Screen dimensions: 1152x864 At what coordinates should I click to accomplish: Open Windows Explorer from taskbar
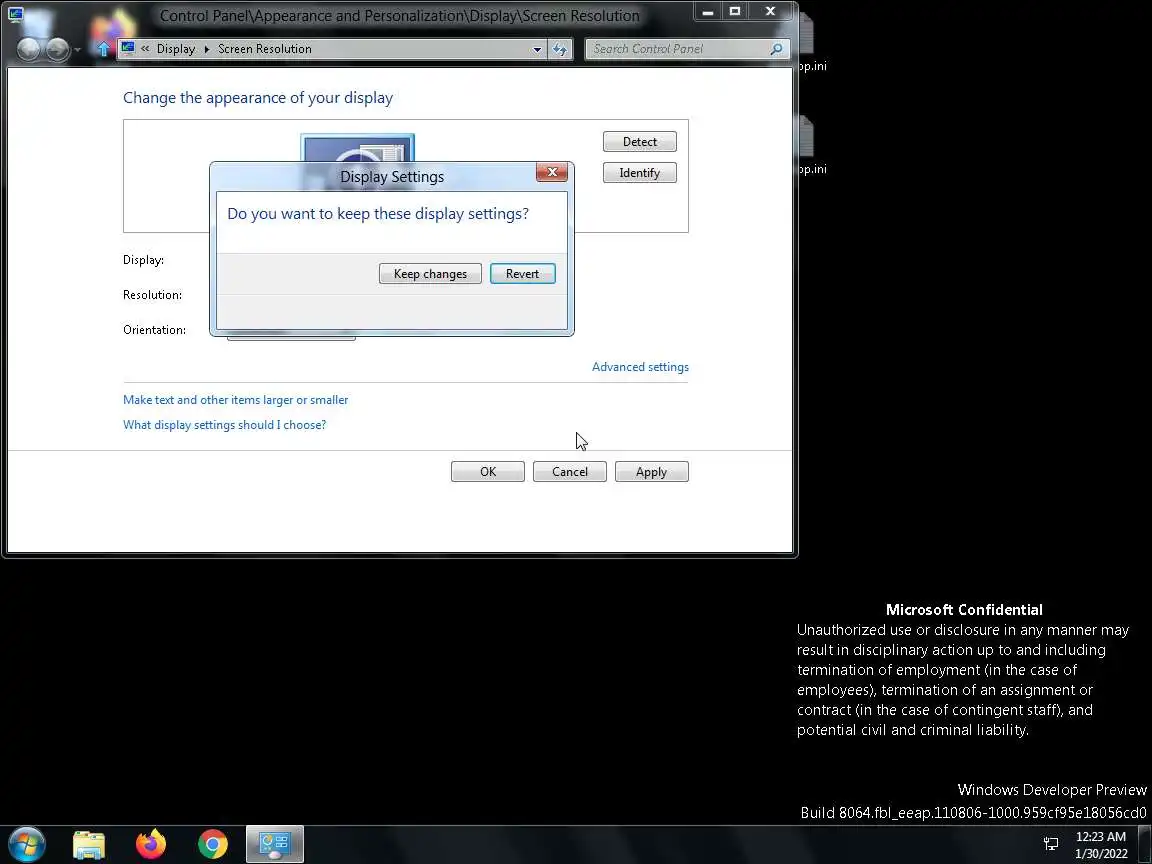click(x=89, y=845)
